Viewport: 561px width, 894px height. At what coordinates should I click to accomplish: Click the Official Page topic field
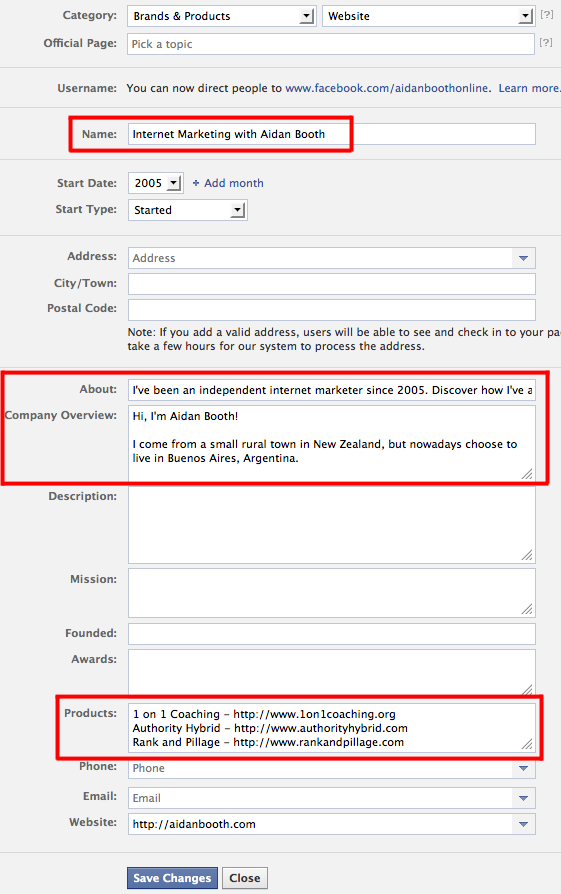331,44
